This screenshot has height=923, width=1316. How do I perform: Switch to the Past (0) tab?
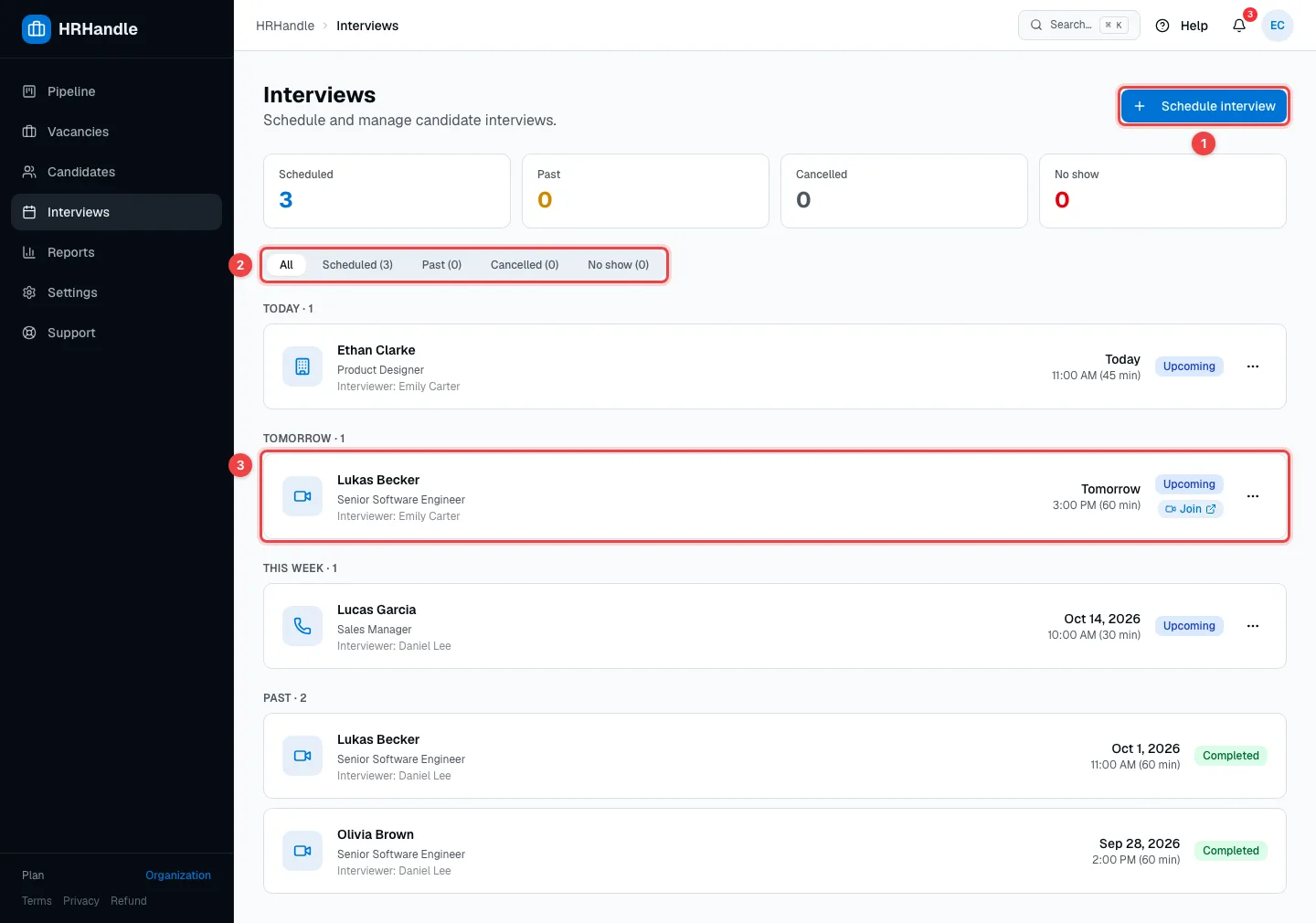[441, 265]
